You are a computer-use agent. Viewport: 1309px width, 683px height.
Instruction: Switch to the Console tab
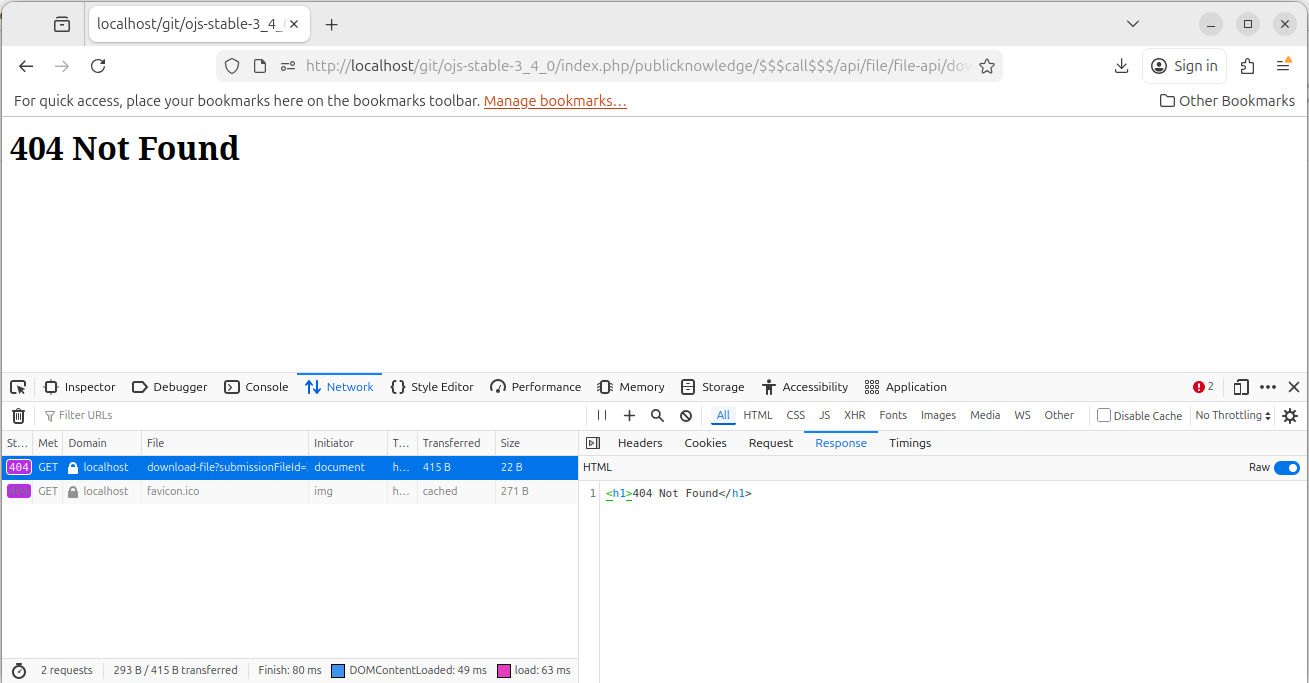256,387
